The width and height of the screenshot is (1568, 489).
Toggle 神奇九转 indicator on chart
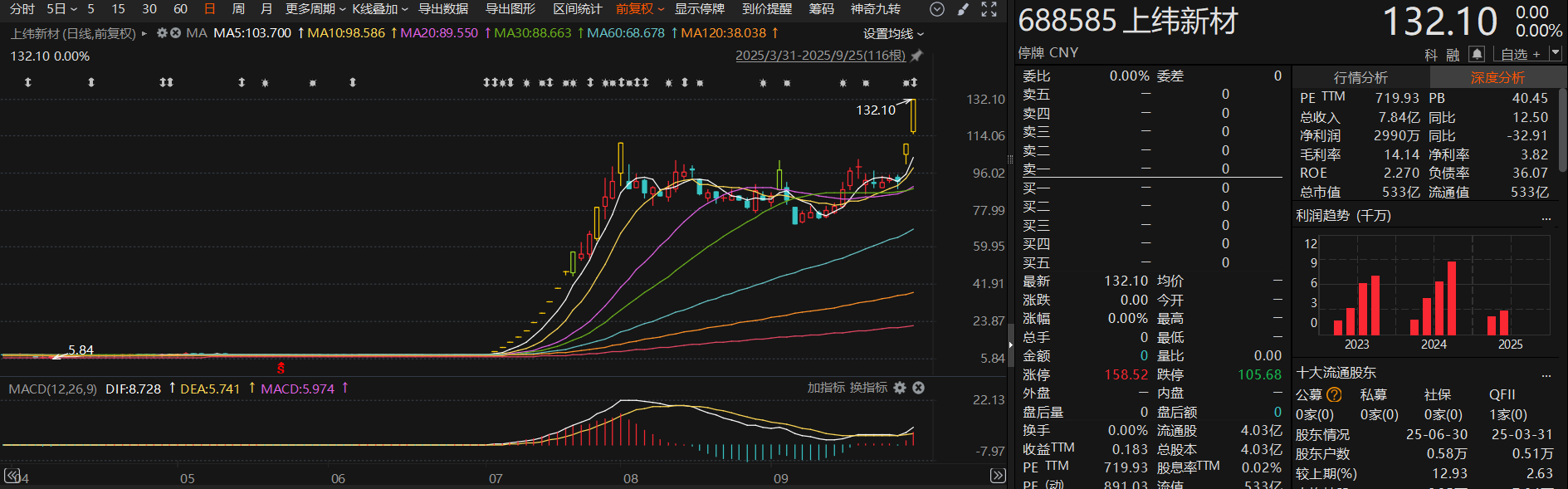click(875, 9)
